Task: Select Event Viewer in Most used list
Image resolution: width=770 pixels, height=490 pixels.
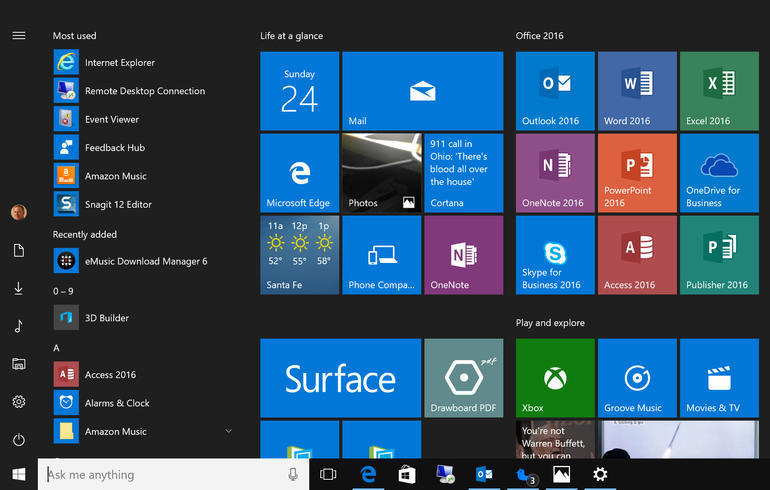Action: point(111,119)
